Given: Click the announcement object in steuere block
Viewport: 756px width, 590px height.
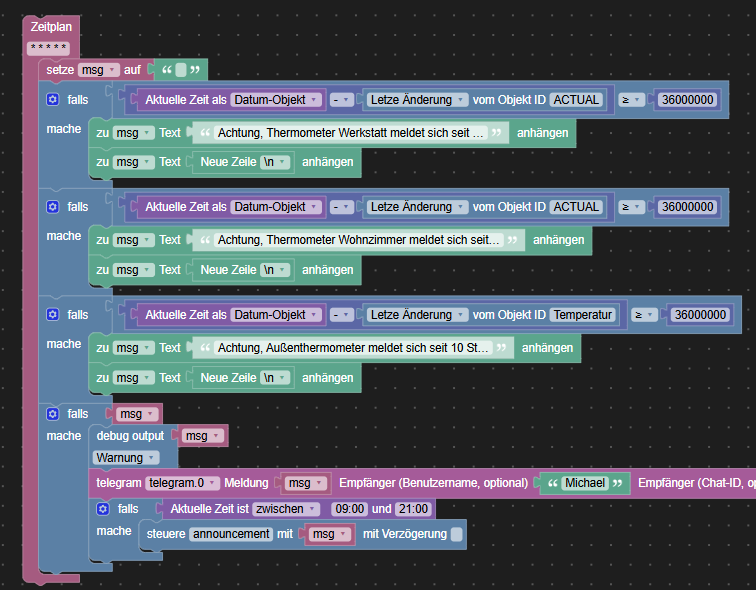Looking at the screenshot, I should [231, 534].
